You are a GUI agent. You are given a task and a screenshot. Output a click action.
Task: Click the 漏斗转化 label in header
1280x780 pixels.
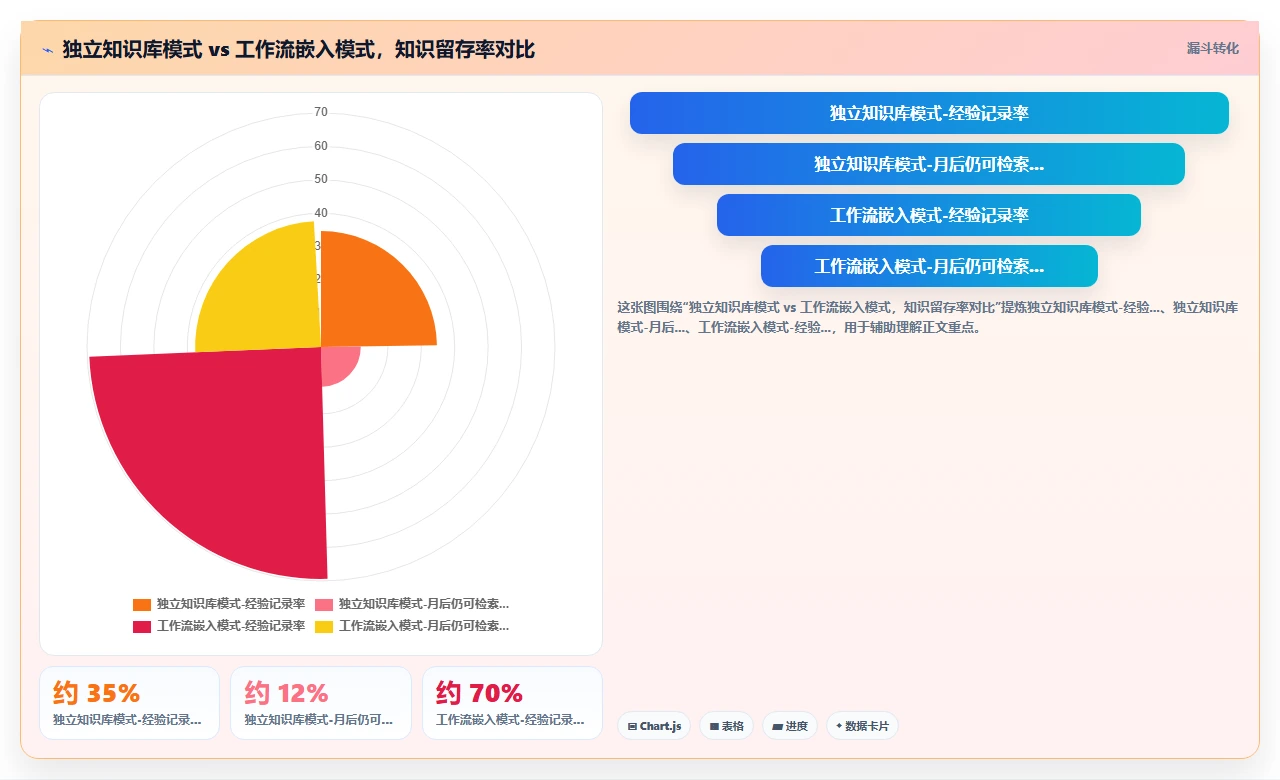click(1212, 48)
